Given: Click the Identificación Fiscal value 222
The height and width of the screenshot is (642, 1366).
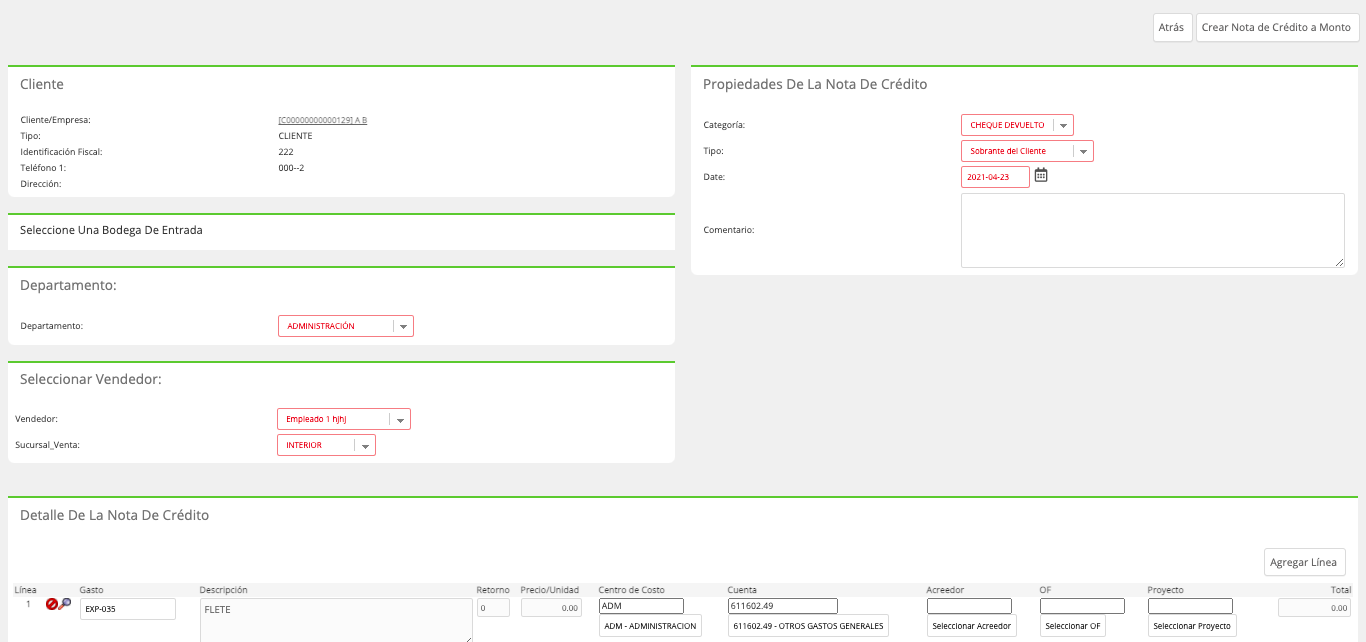Looking at the screenshot, I should click(286, 152).
